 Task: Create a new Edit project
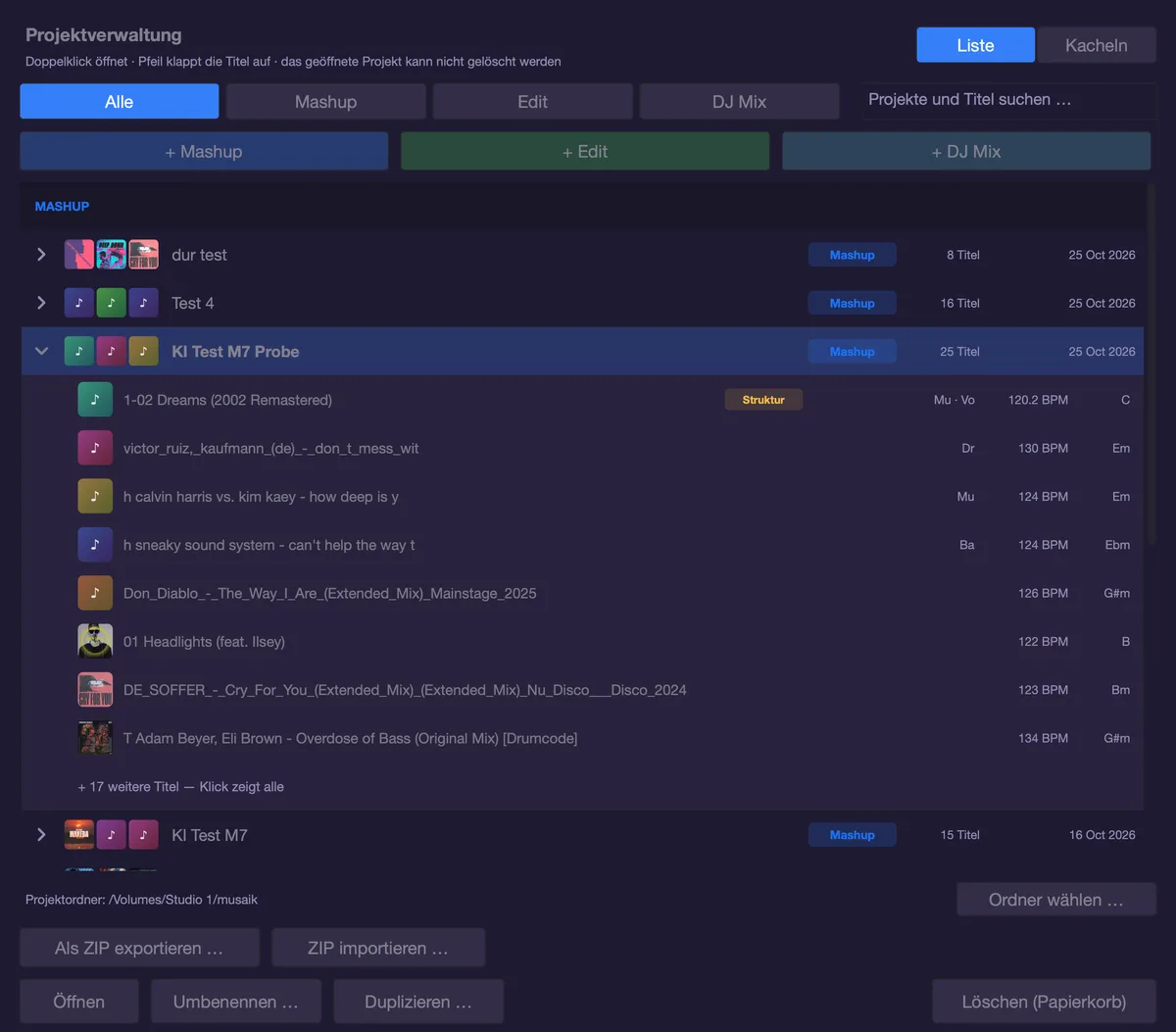pos(585,152)
